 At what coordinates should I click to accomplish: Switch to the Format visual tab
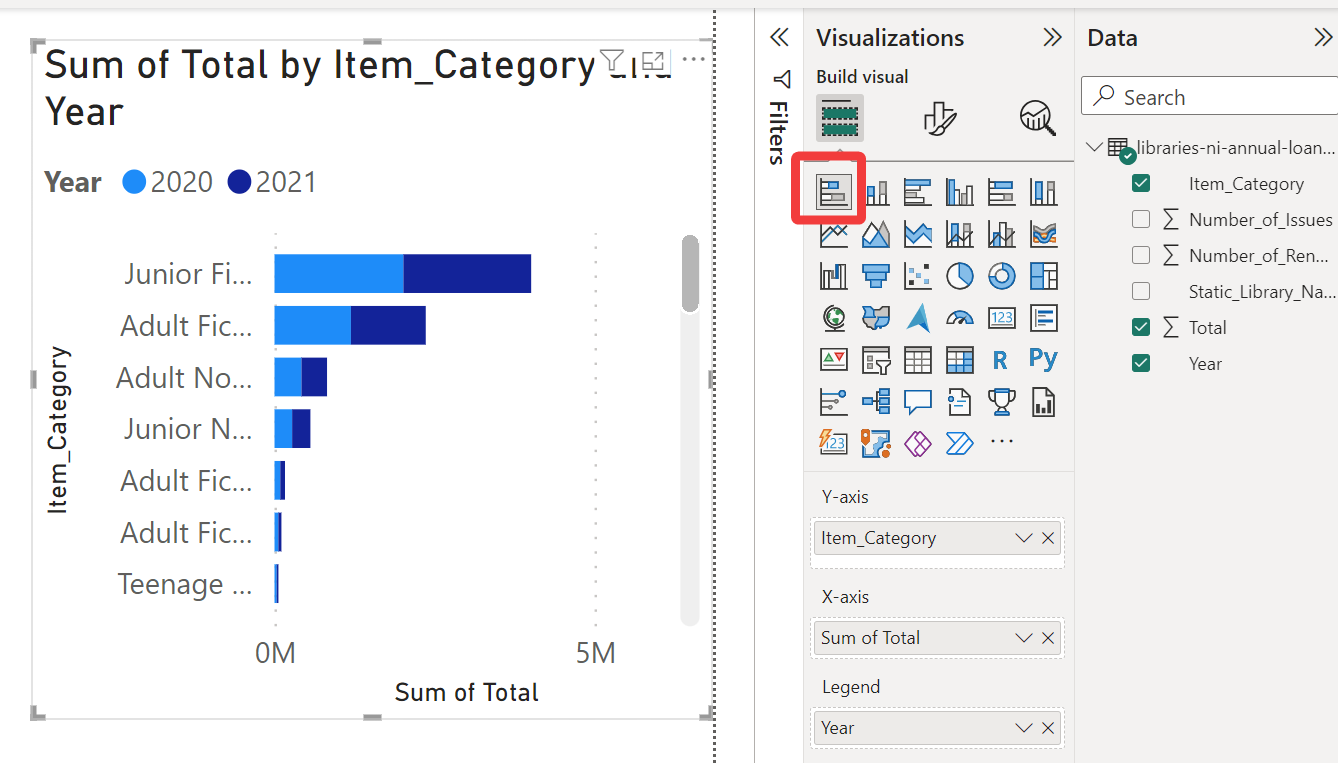tap(940, 118)
